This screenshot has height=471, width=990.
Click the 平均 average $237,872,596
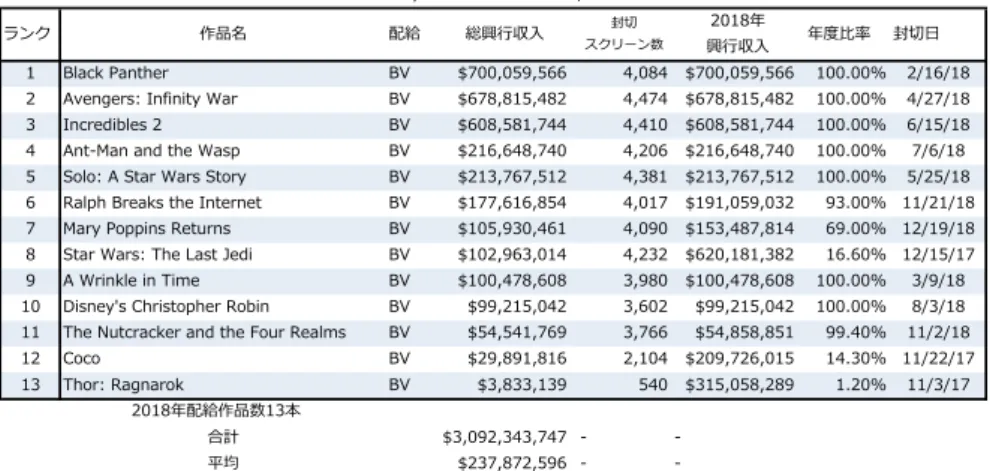(512, 463)
